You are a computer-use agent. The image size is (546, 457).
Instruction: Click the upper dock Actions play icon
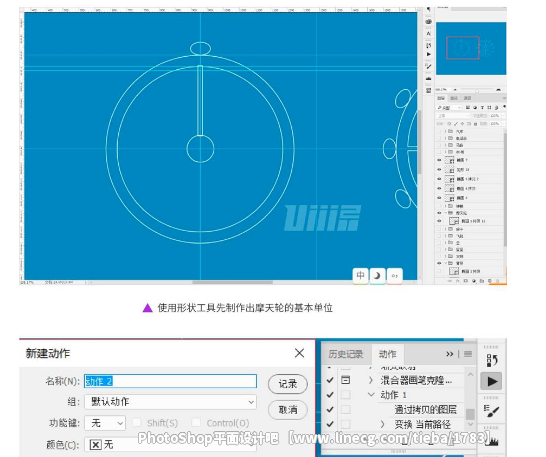(429, 54)
